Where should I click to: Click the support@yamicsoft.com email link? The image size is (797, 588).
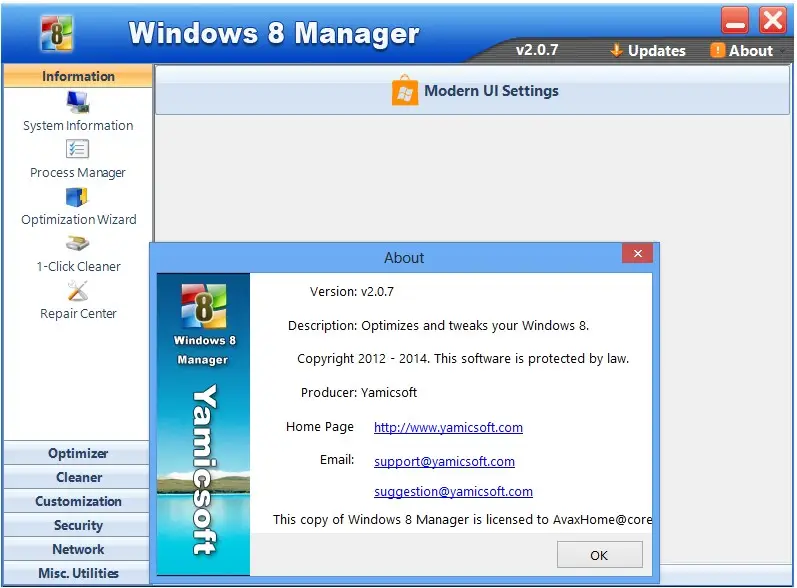(x=444, y=461)
